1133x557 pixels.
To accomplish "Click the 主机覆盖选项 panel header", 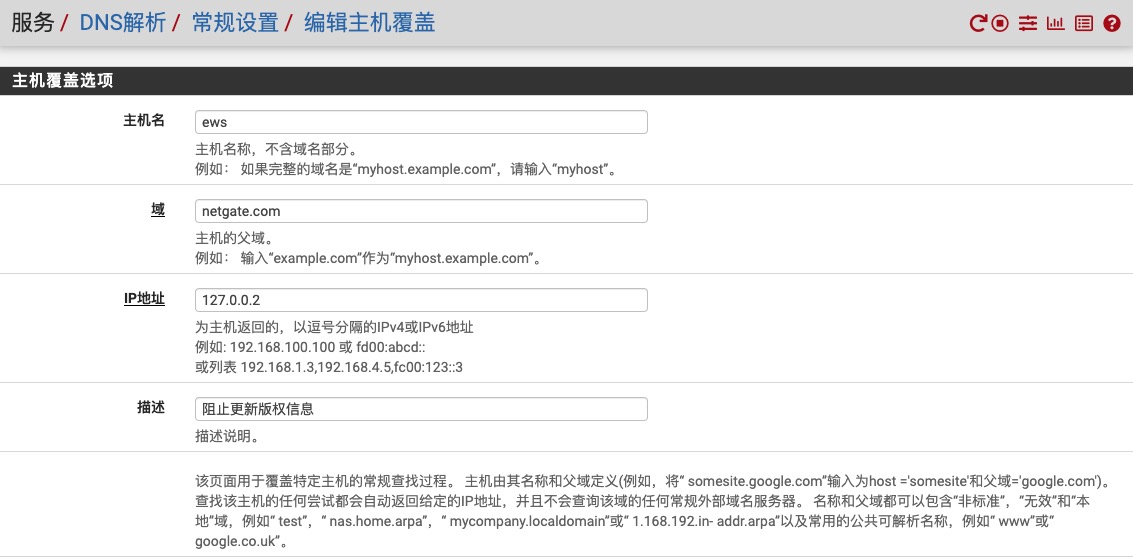I will 62,81.
